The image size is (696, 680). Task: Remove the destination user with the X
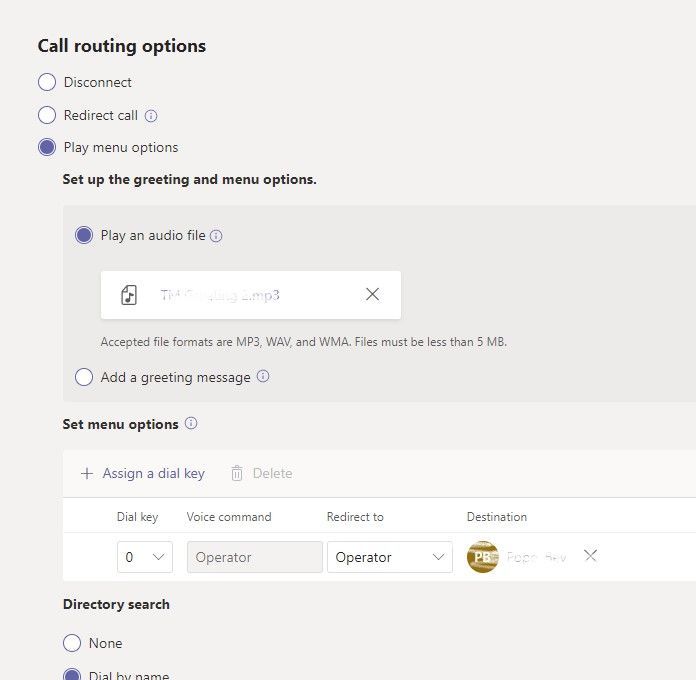tap(590, 555)
